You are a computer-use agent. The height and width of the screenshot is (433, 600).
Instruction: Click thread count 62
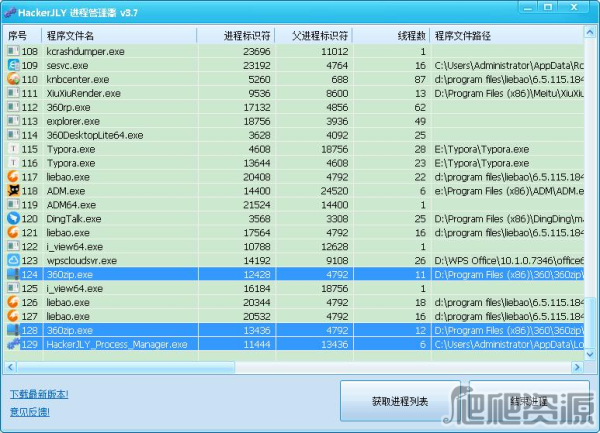tap(420, 107)
